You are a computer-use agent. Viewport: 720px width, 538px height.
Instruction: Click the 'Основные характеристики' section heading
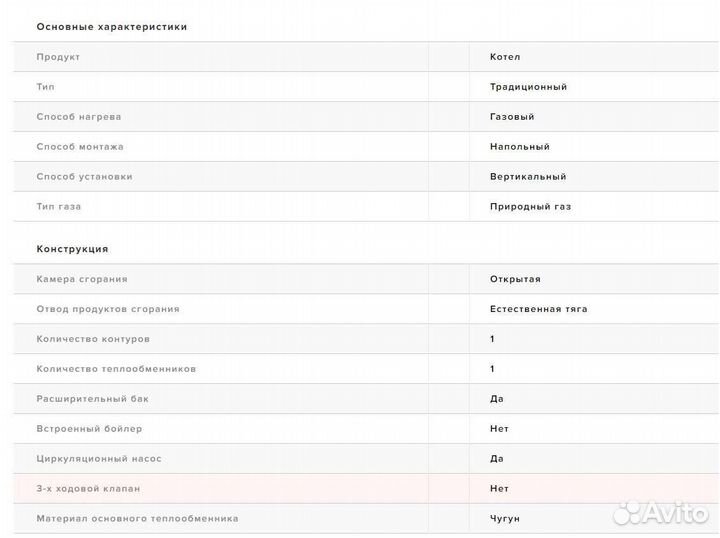pos(112,27)
